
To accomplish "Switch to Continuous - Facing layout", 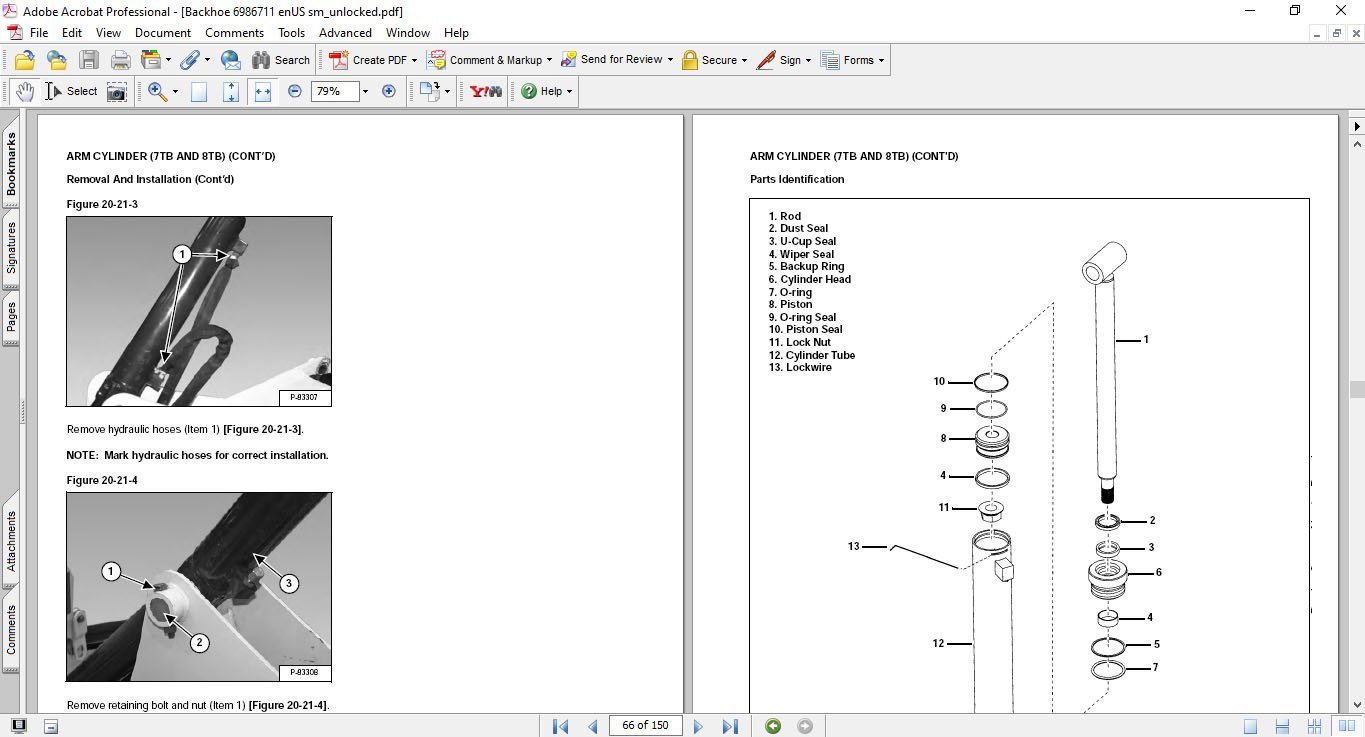I will [1314, 727].
